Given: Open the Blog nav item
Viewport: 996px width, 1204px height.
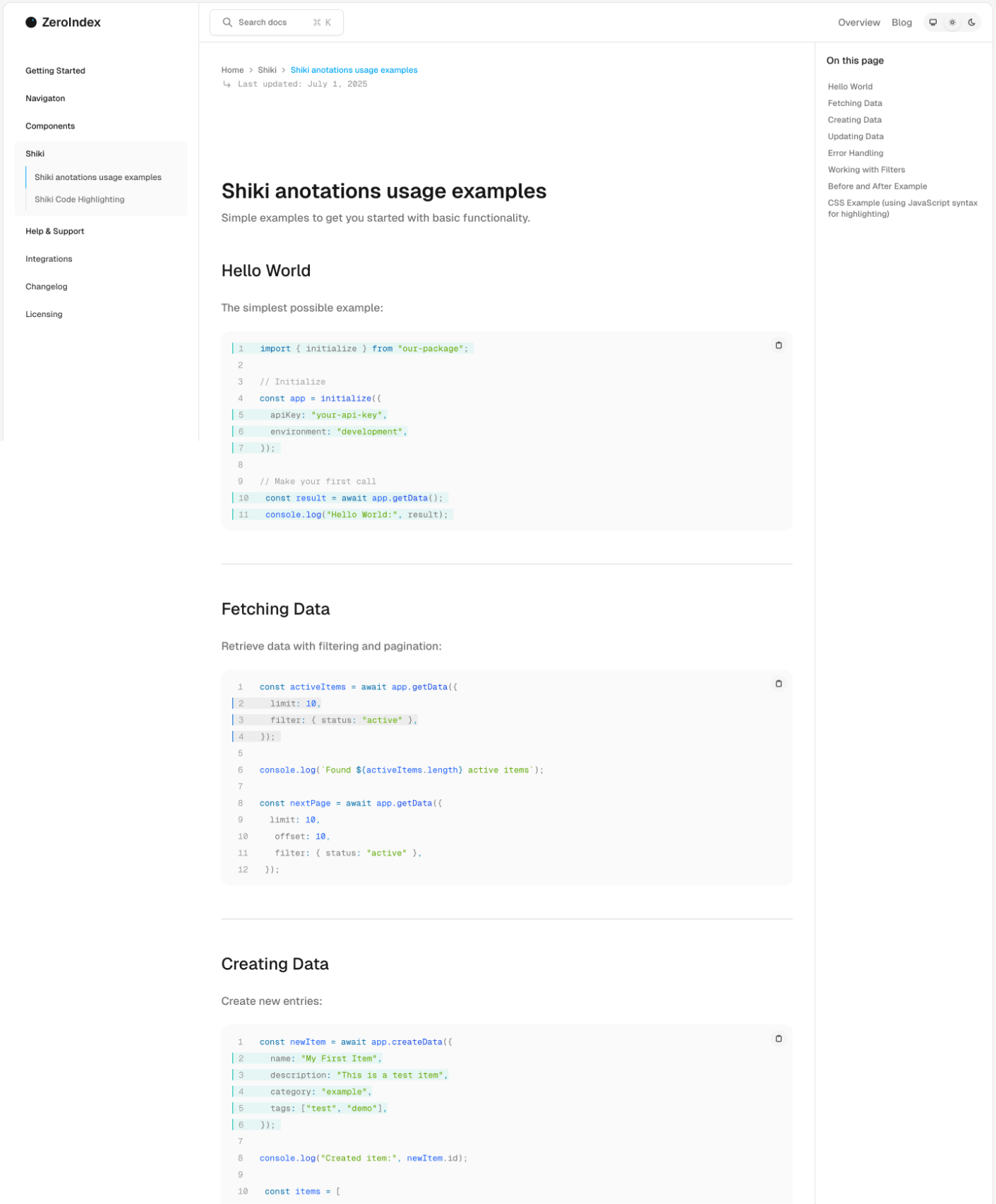Looking at the screenshot, I should tap(901, 23).
